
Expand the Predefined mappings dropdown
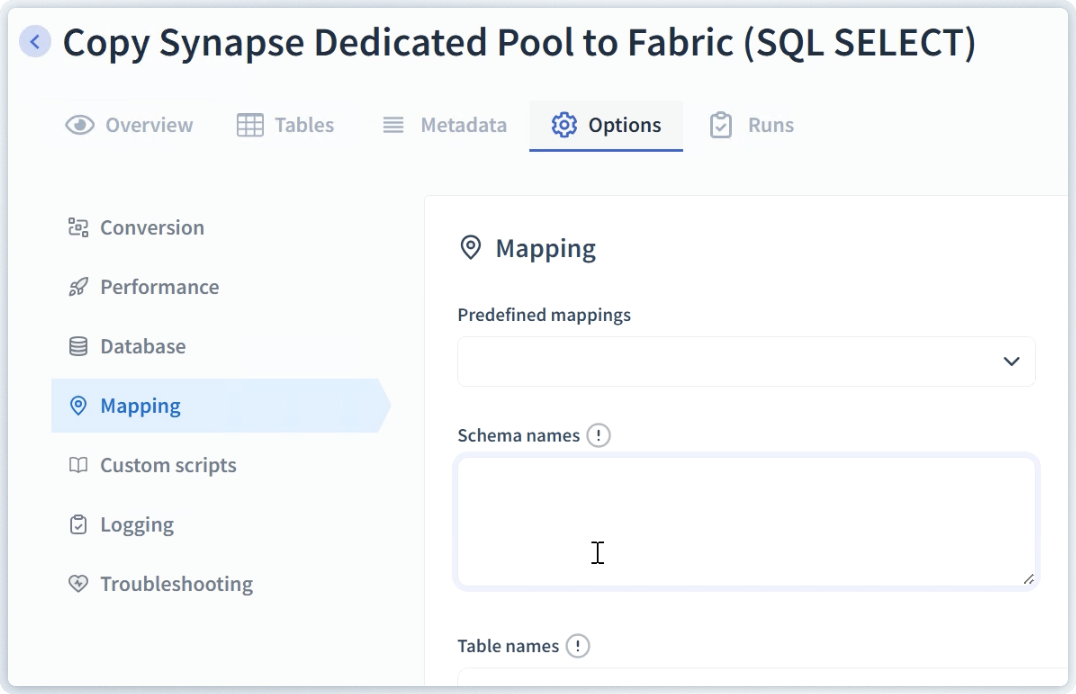click(745, 361)
